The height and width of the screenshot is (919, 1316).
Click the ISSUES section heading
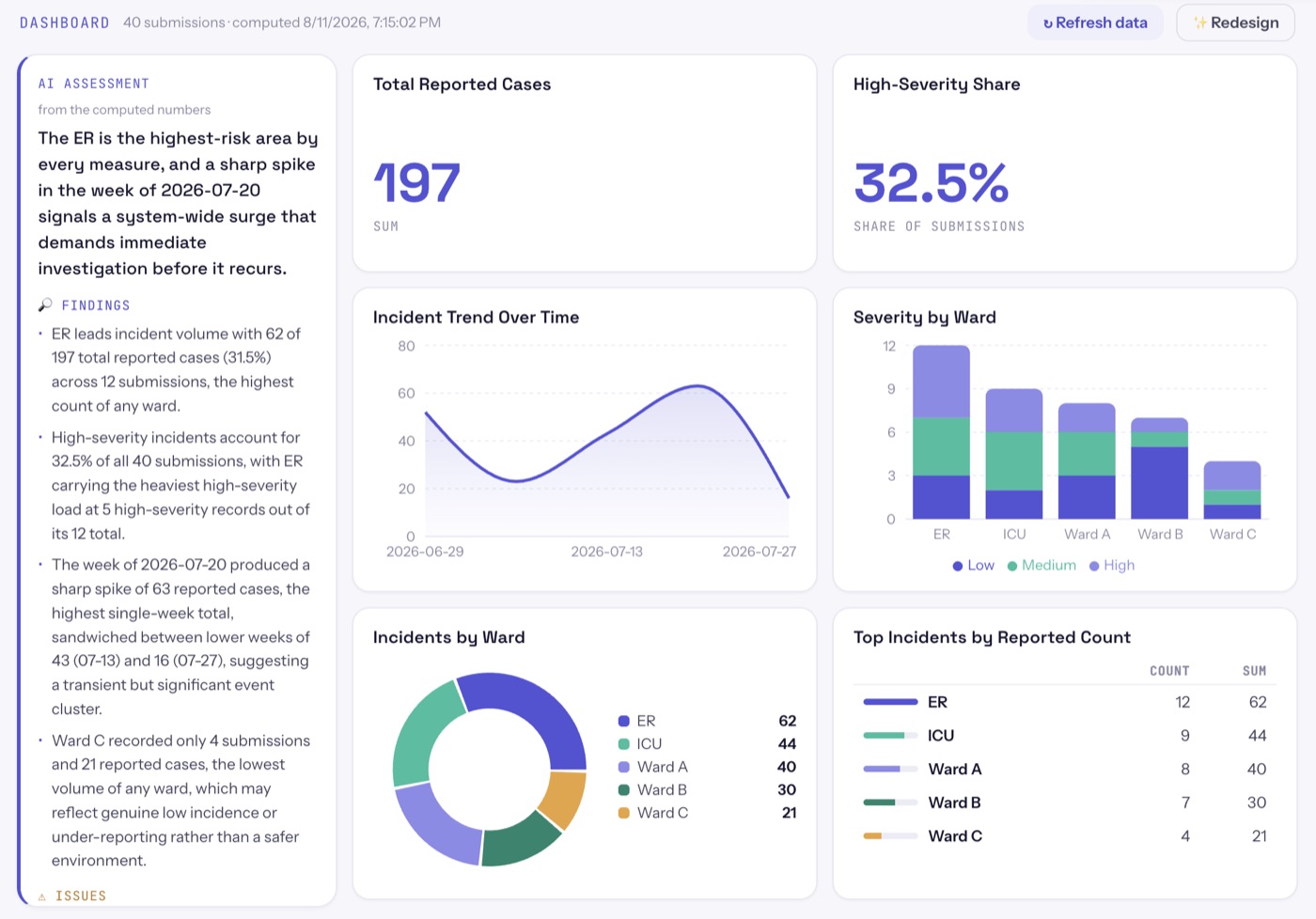click(x=81, y=896)
